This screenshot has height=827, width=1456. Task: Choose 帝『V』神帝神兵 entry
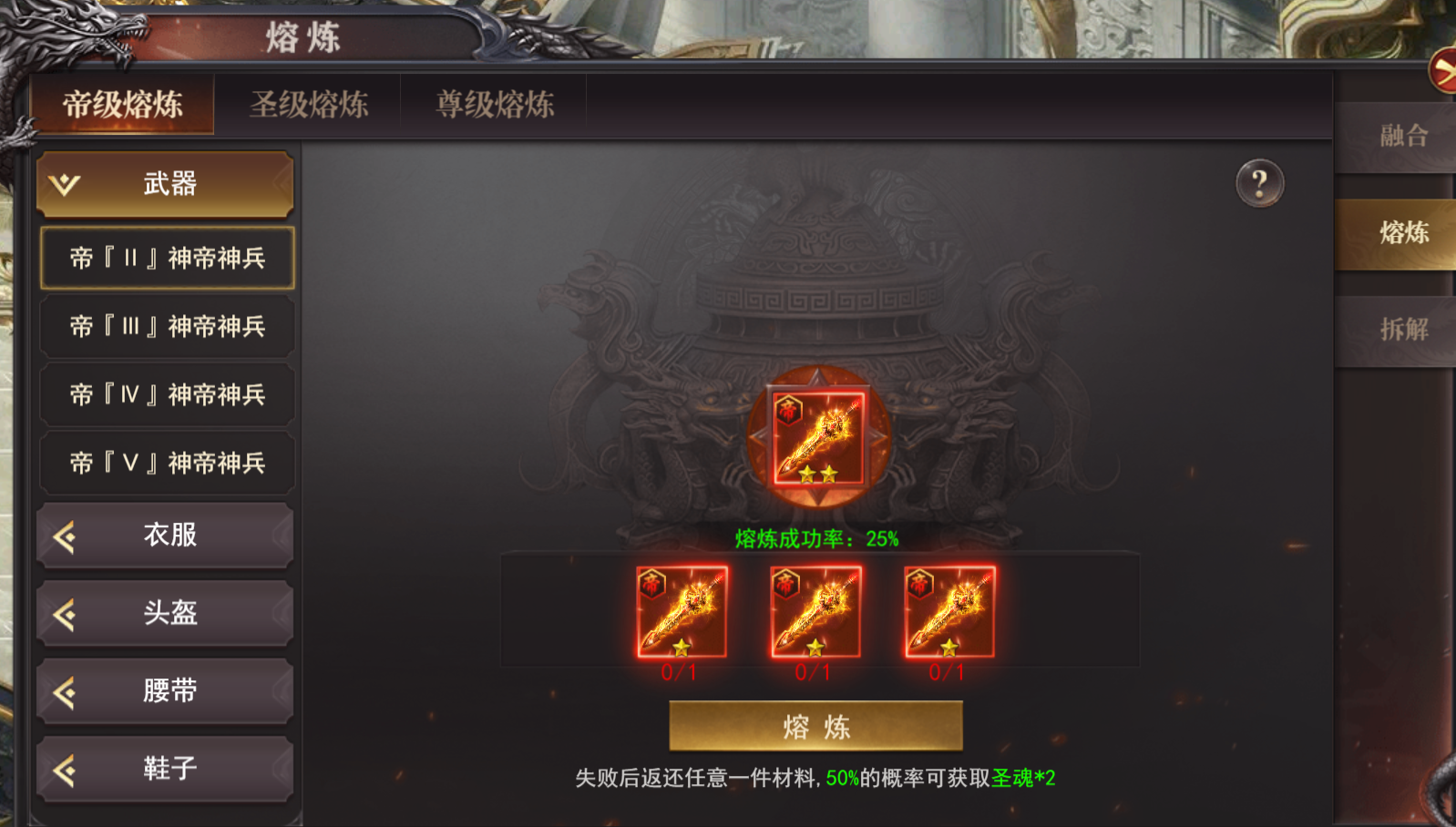(x=168, y=463)
